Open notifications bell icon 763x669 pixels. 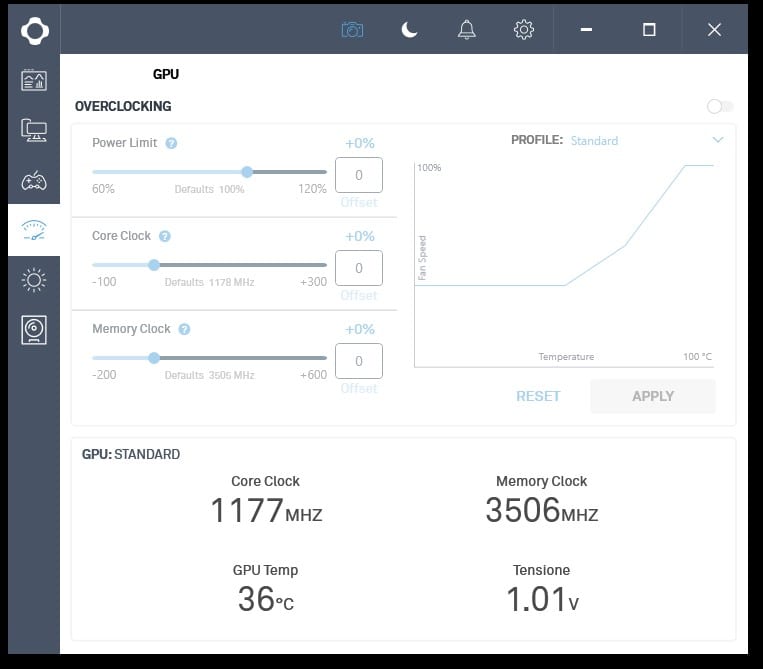click(466, 30)
